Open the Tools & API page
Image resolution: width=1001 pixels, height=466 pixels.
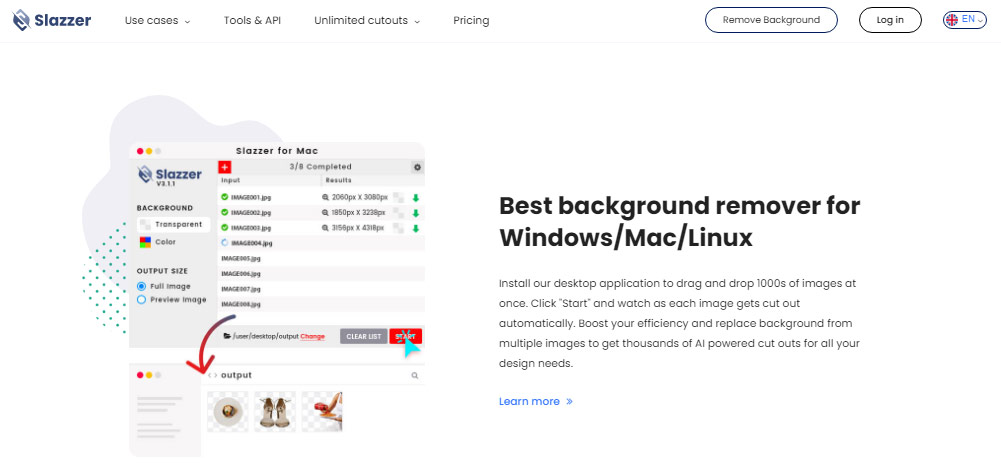tap(252, 20)
